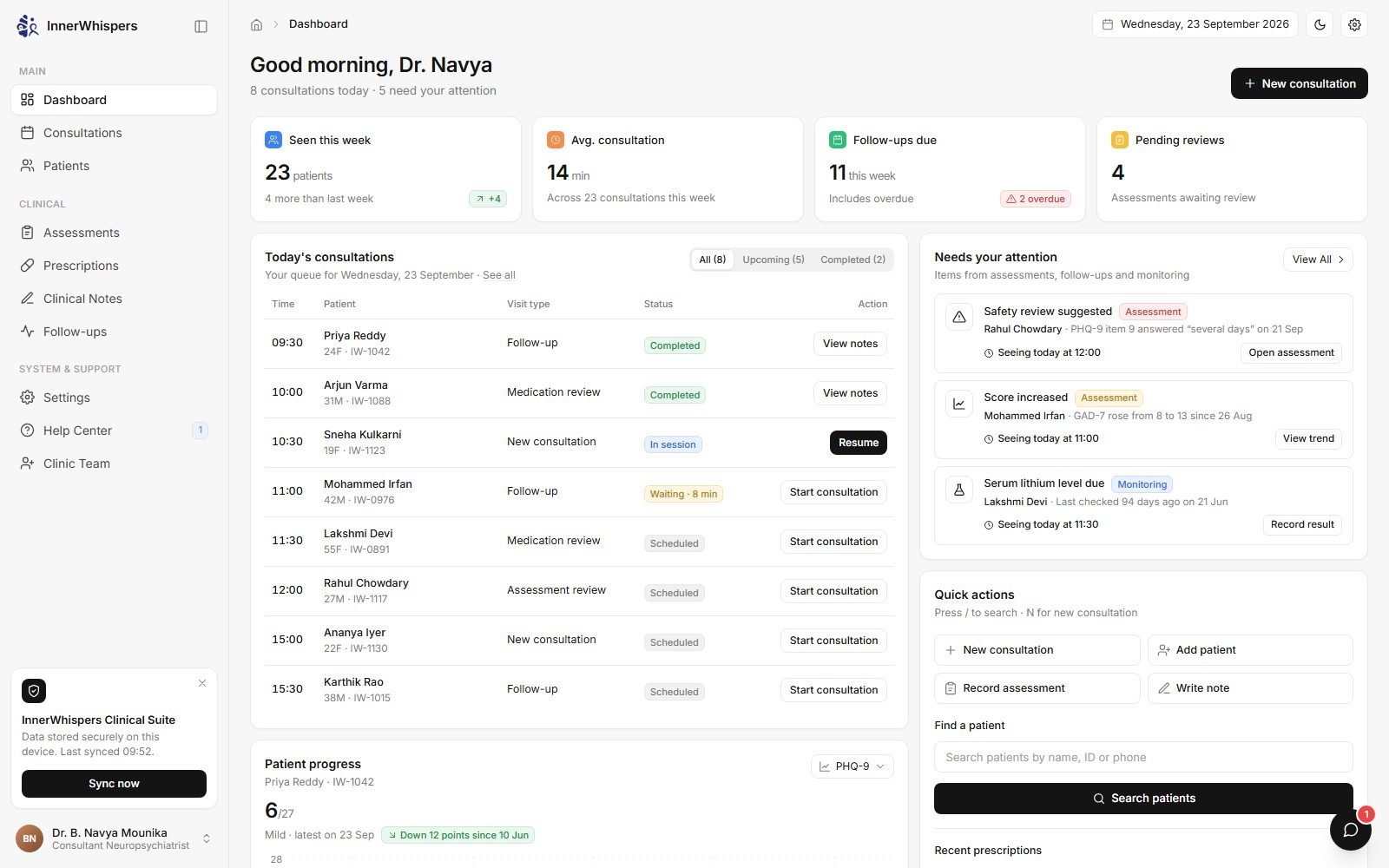Click the InnerWhispers logo icon
The height and width of the screenshot is (868, 1389).
coord(28,26)
